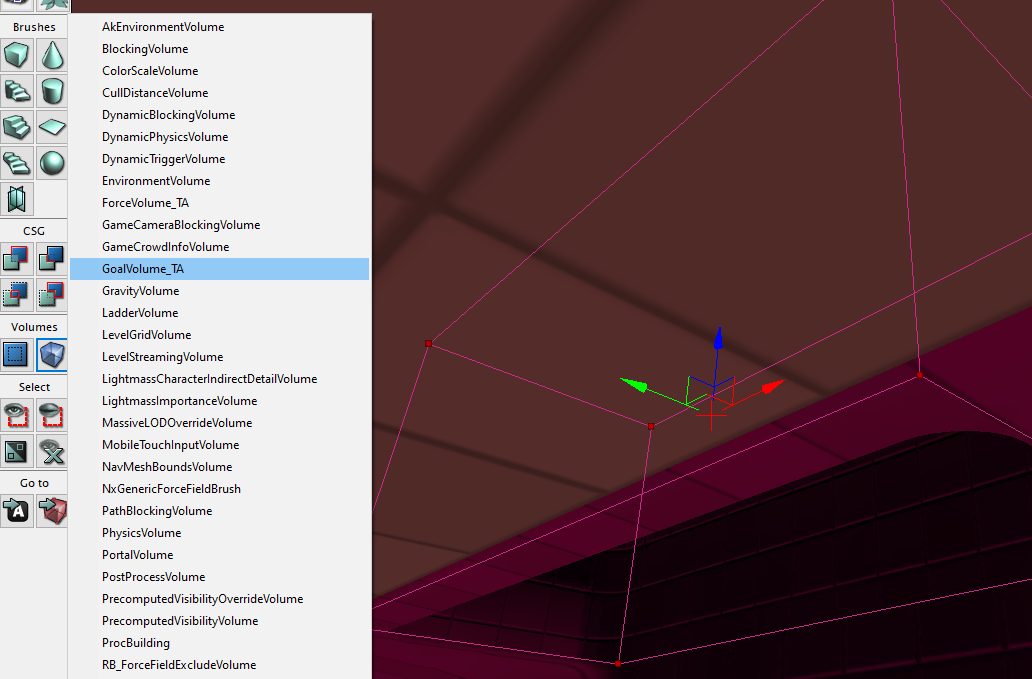
Task: Select BlockingVolume in the menu
Action: point(145,49)
